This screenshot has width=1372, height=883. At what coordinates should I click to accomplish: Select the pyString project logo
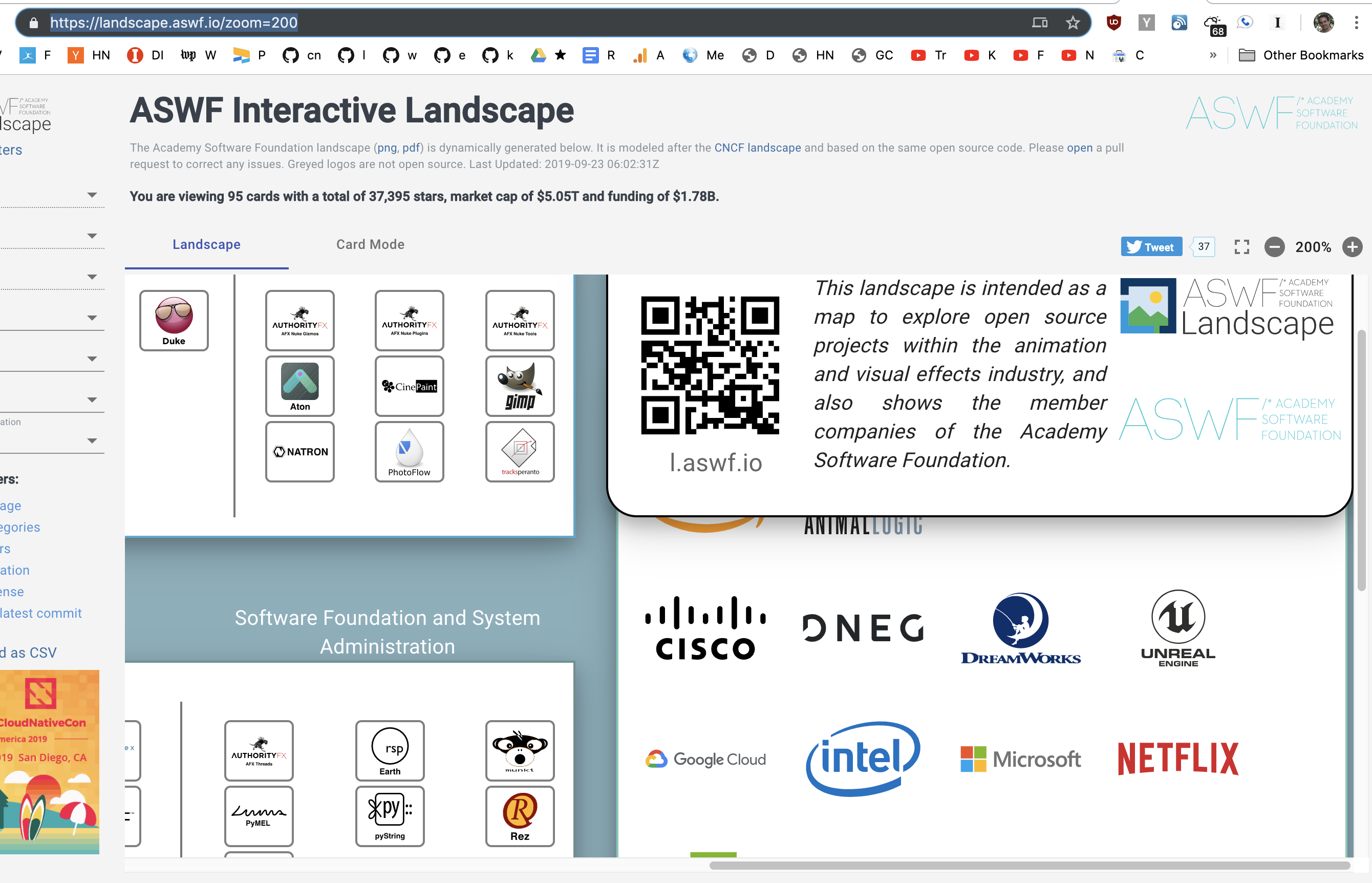(389, 816)
